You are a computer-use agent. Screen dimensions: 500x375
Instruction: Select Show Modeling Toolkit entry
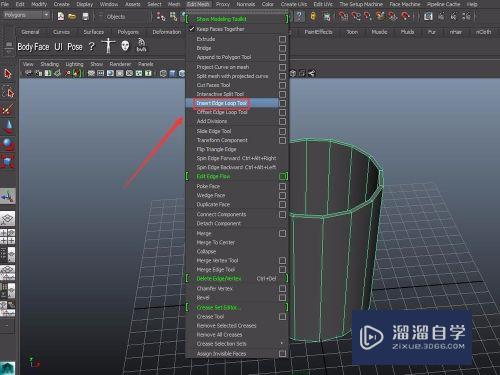coord(221,19)
